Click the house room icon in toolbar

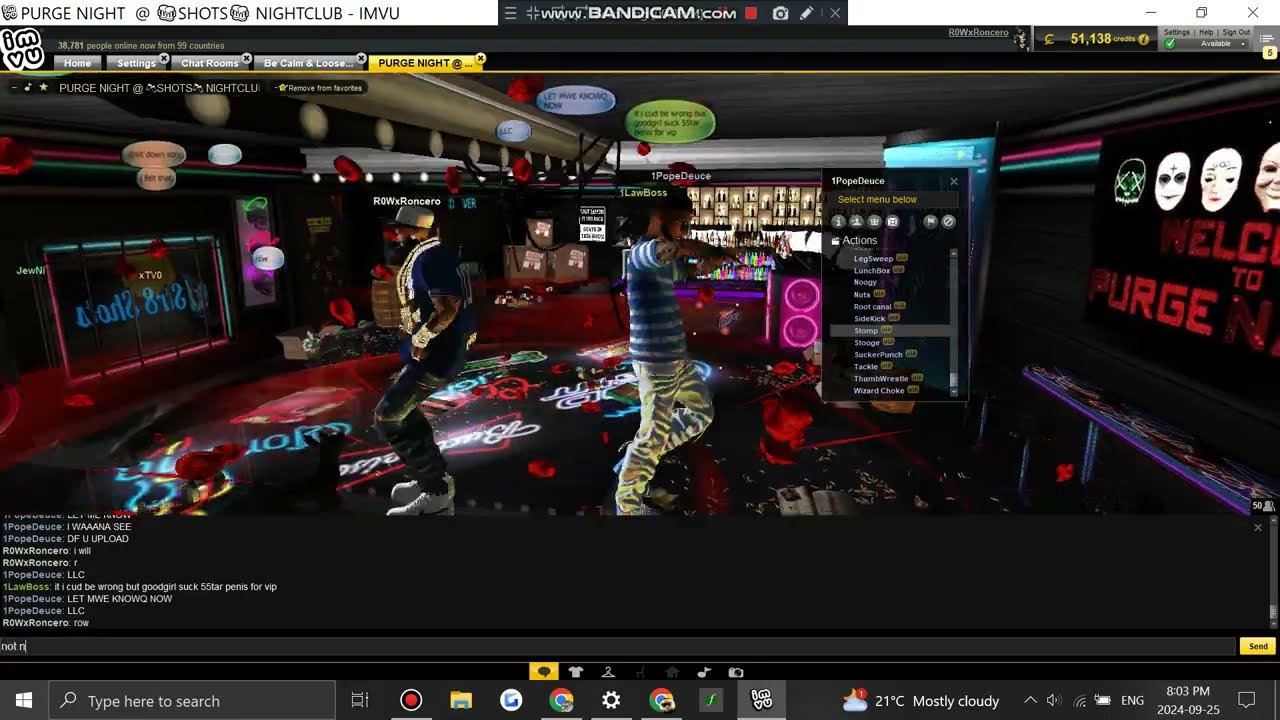pyautogui.click(x=672, y=672)
